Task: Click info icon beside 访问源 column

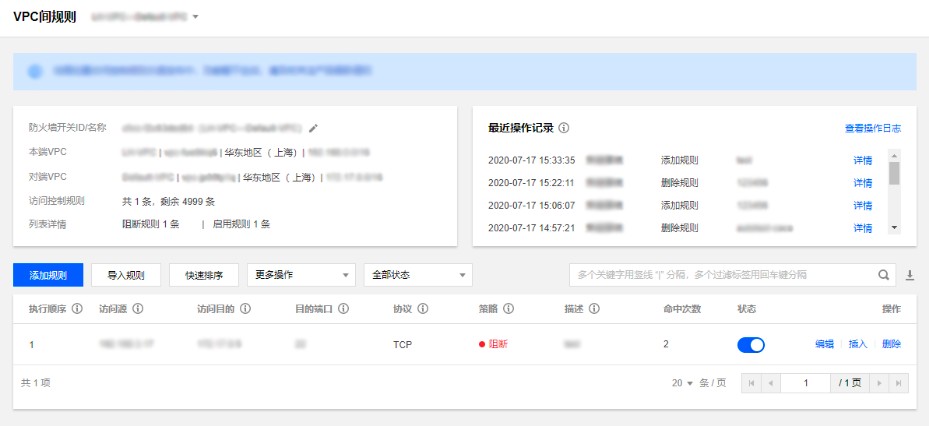Action: 138,309
